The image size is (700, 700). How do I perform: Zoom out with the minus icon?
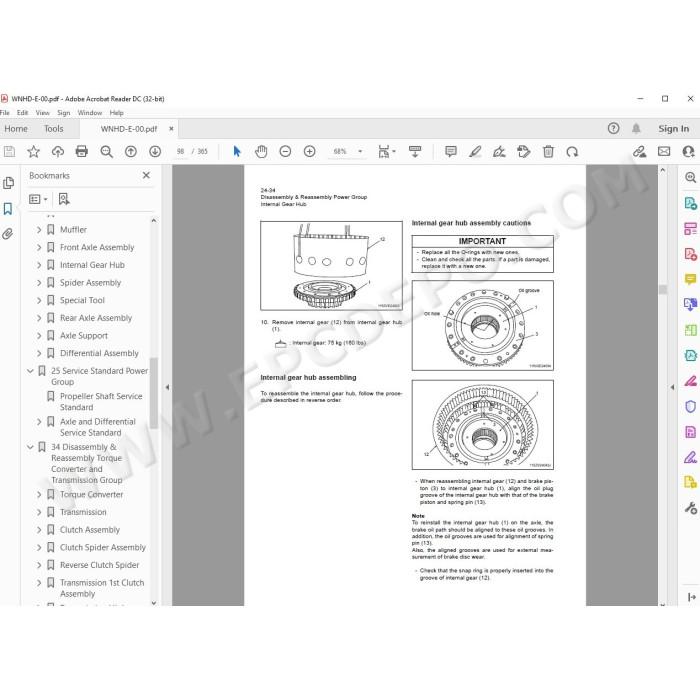click(285, 152)
